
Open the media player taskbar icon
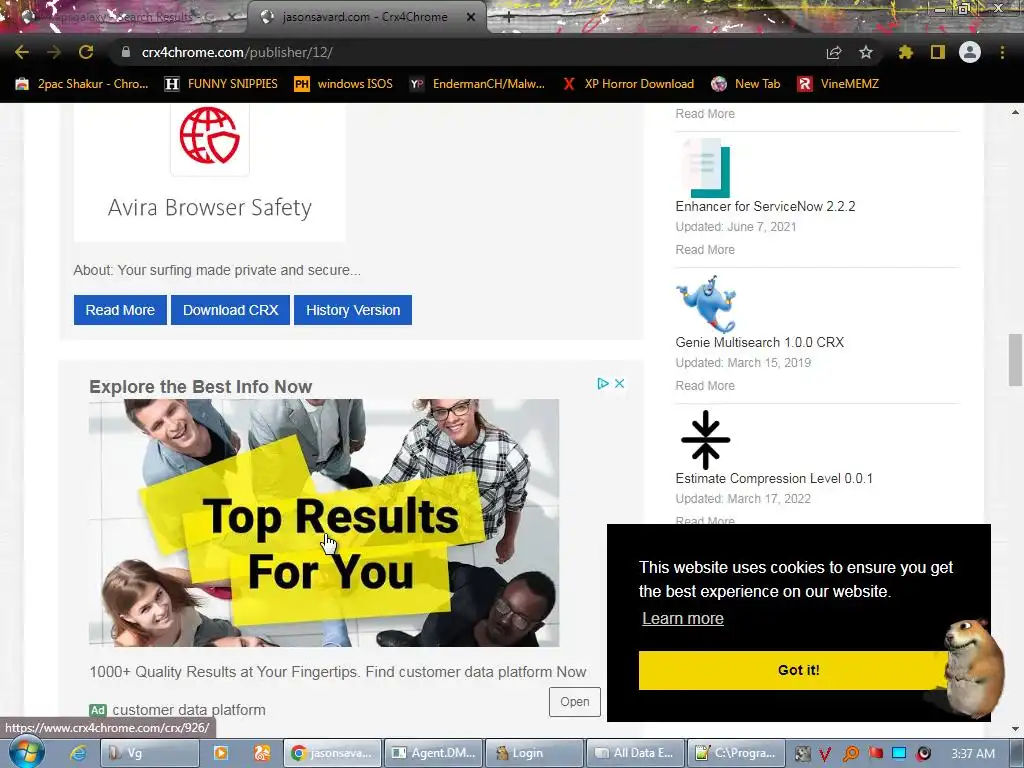221,753
